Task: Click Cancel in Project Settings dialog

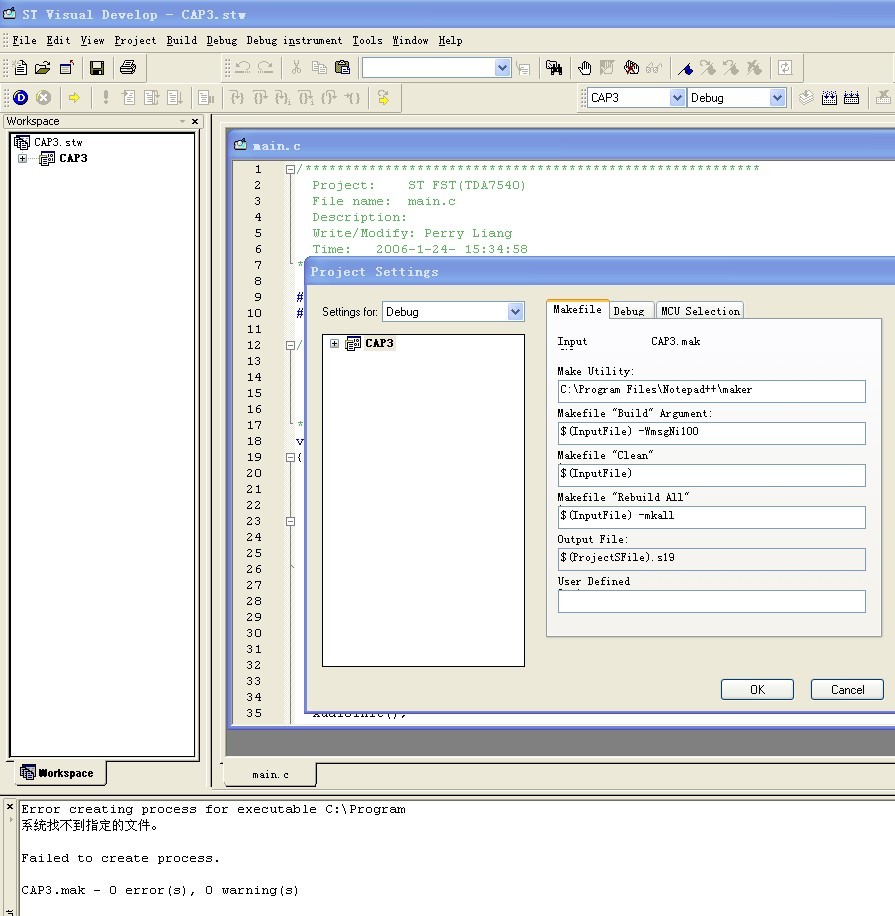Action: pyautogui.click(x=847, y=689)
